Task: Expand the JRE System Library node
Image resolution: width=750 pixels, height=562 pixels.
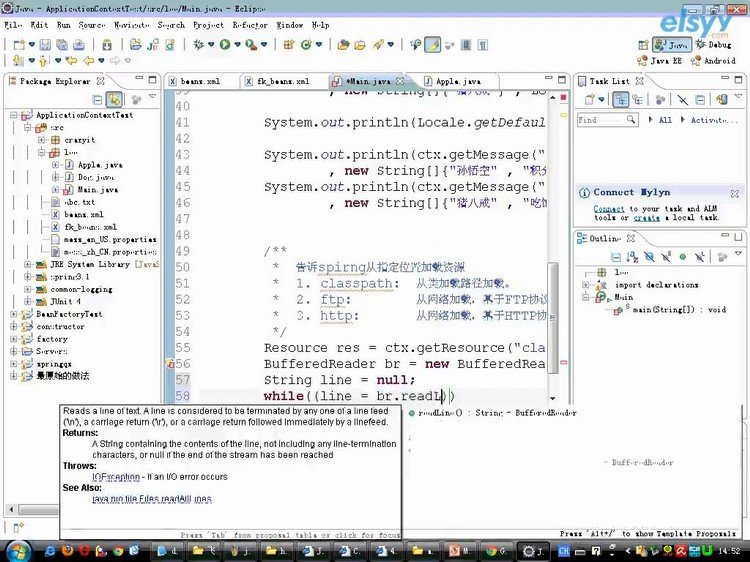Action: (28, 264)
